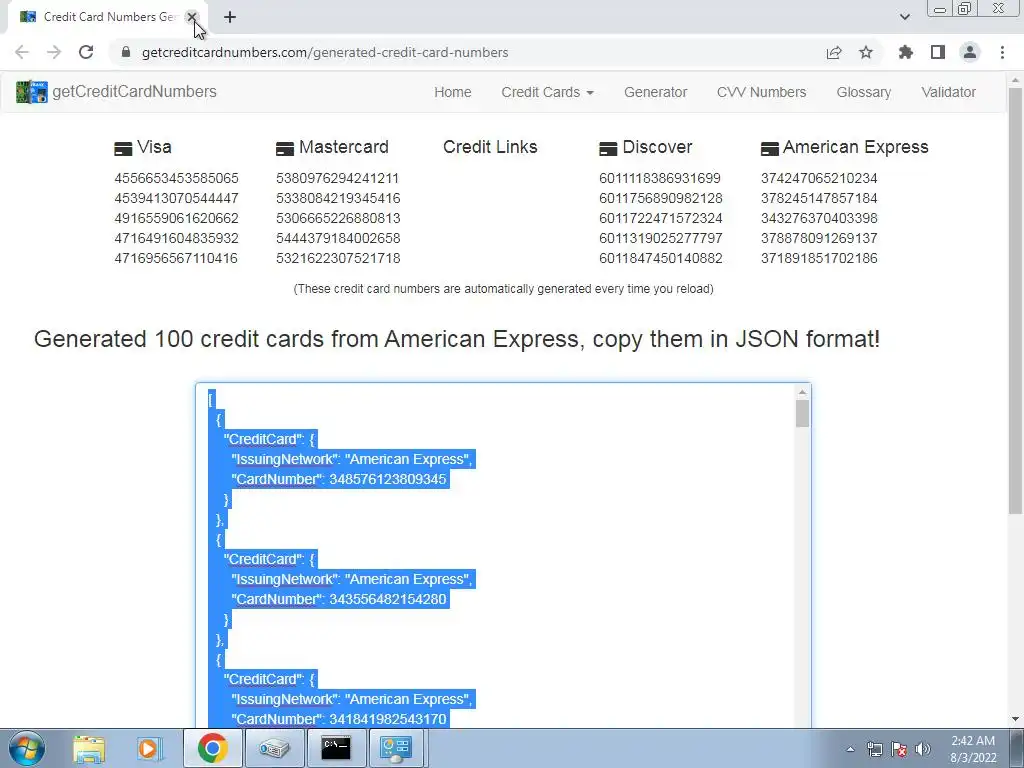The image size is (1024, 768).
Task: Open Glossary nav page
Action: point(863,92)
